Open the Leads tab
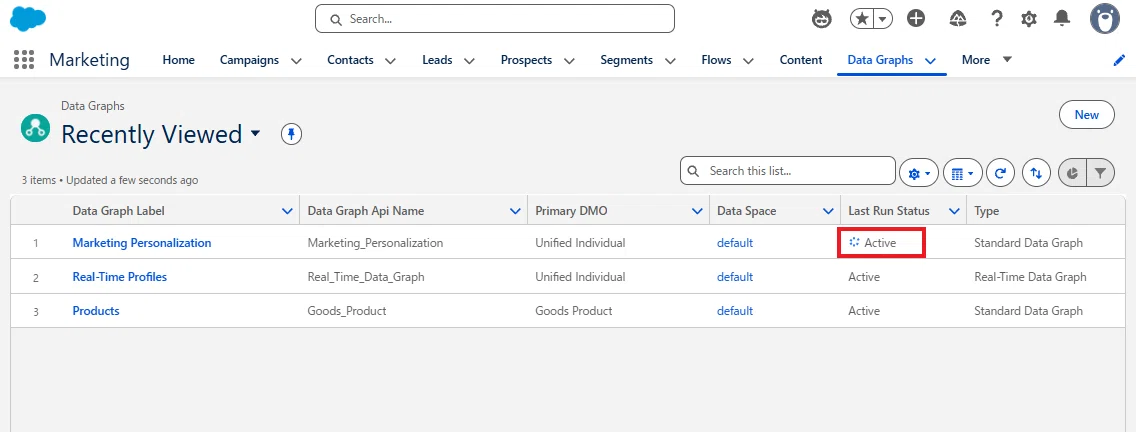The image size is (1136, 432). click(x=437, y=60)
